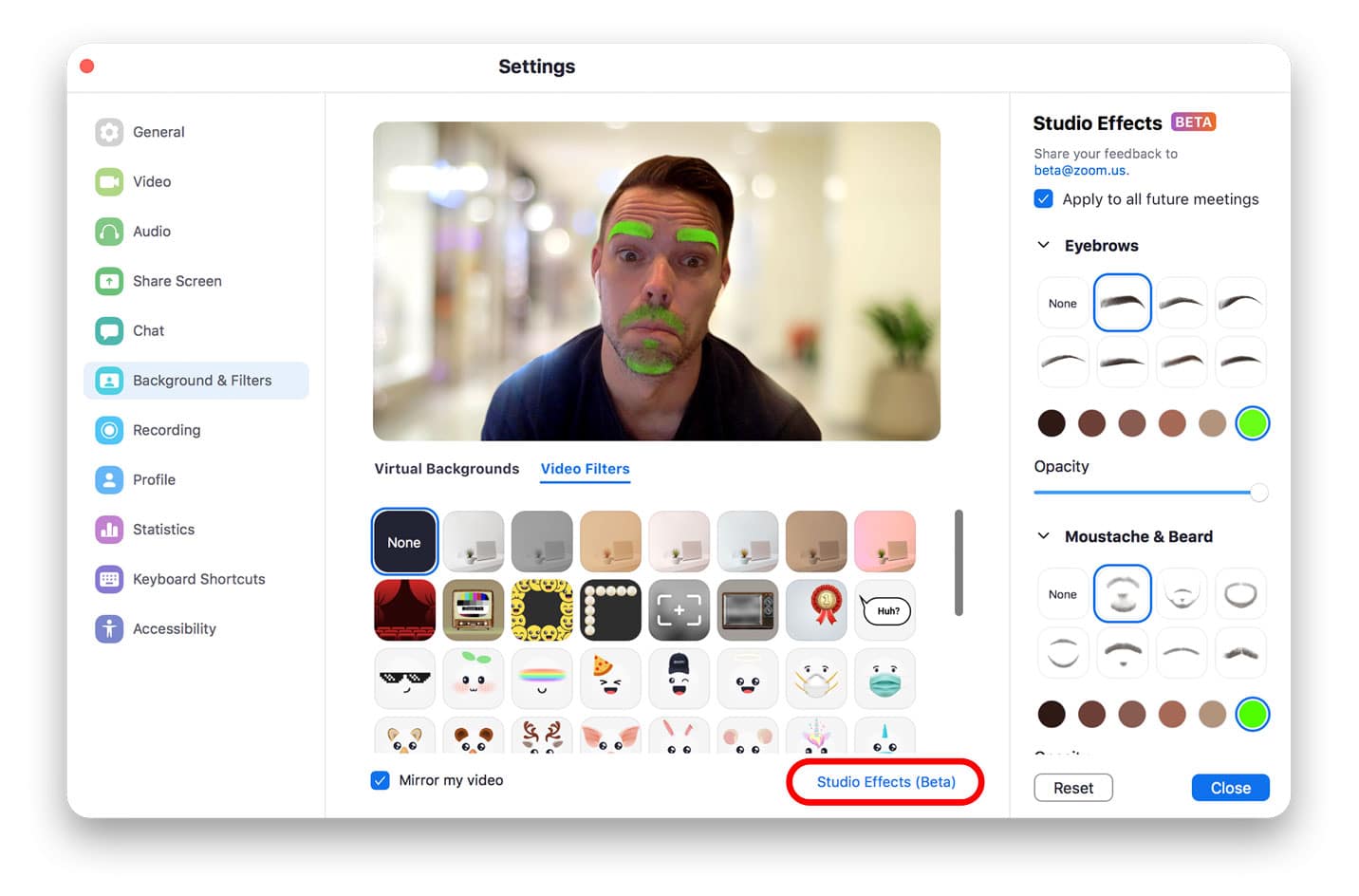Choose the bright green moustache color
Image resolution: width=1359 pixels, height=896 pixels.
coord(1253,714)
